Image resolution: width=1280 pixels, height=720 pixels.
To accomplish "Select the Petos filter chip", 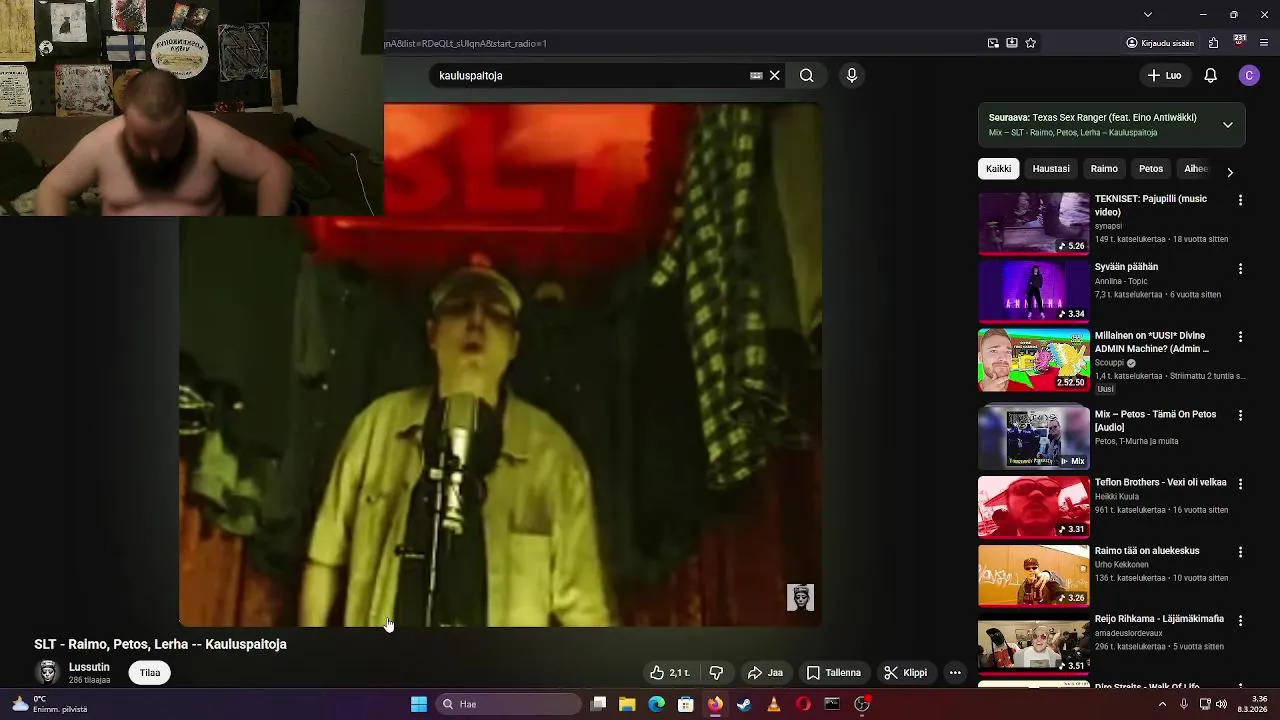I will tap(1151, 169).
